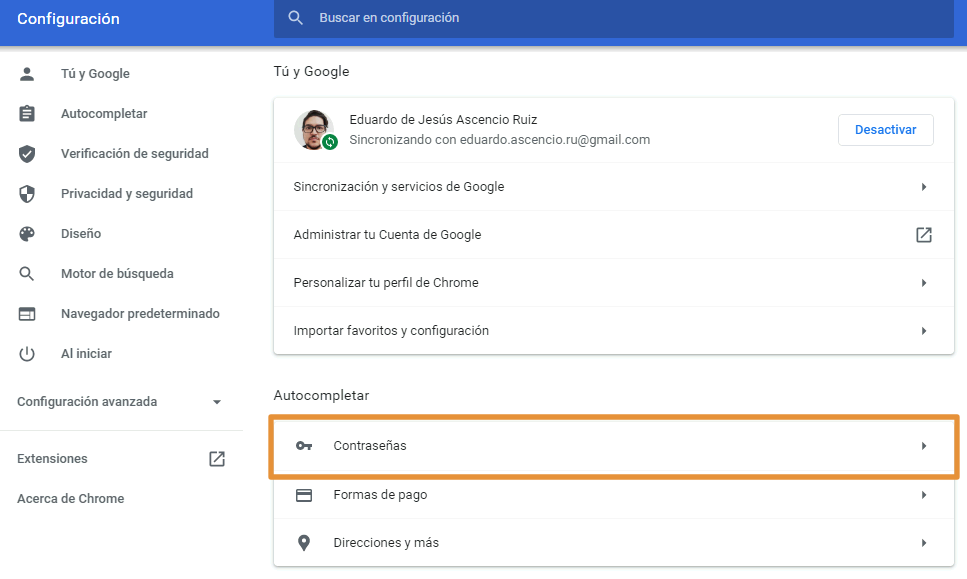Image resolution: width=967 pixels, height=579 pixels.
Task: Expand Personalizar tu perfil de Chrome
Action: 923,283
